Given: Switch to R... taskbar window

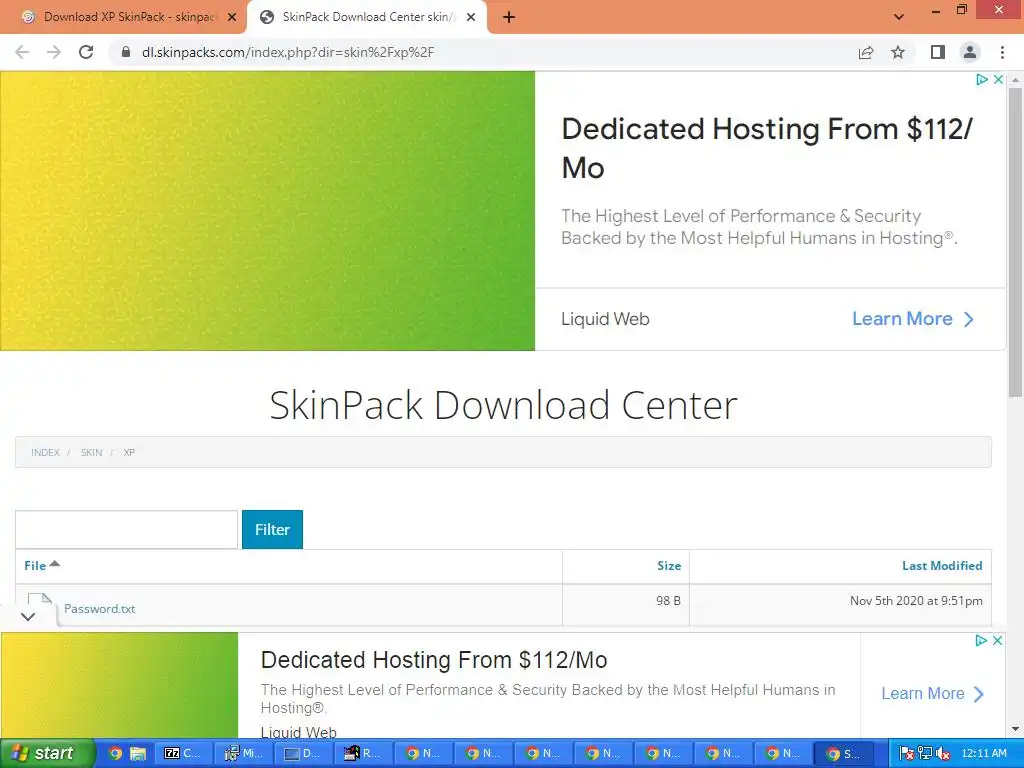Looking at the screenshot, I should point(364,754).
